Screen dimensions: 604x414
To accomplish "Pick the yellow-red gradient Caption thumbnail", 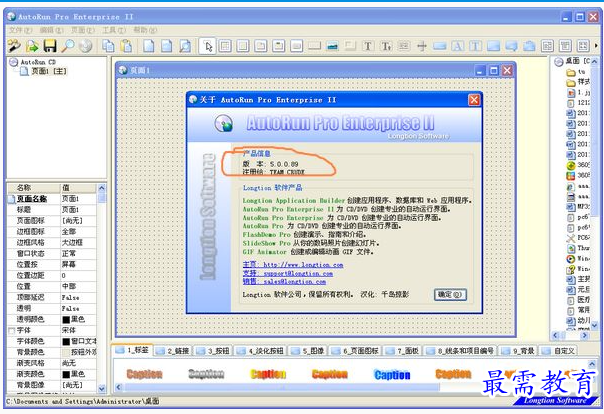I will pos(268,374).
